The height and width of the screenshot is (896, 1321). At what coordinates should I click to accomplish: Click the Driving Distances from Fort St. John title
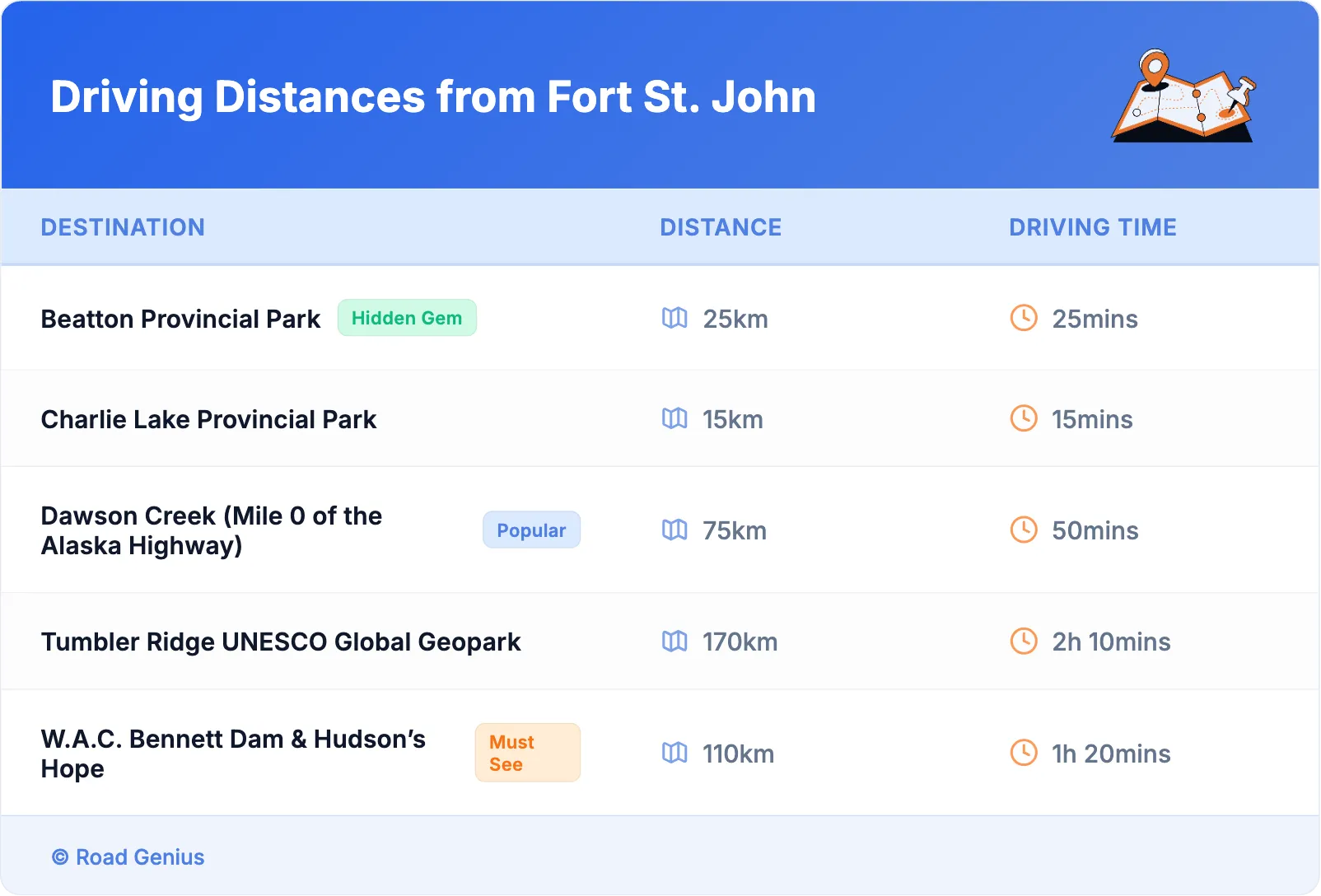(x=433, y=96)
